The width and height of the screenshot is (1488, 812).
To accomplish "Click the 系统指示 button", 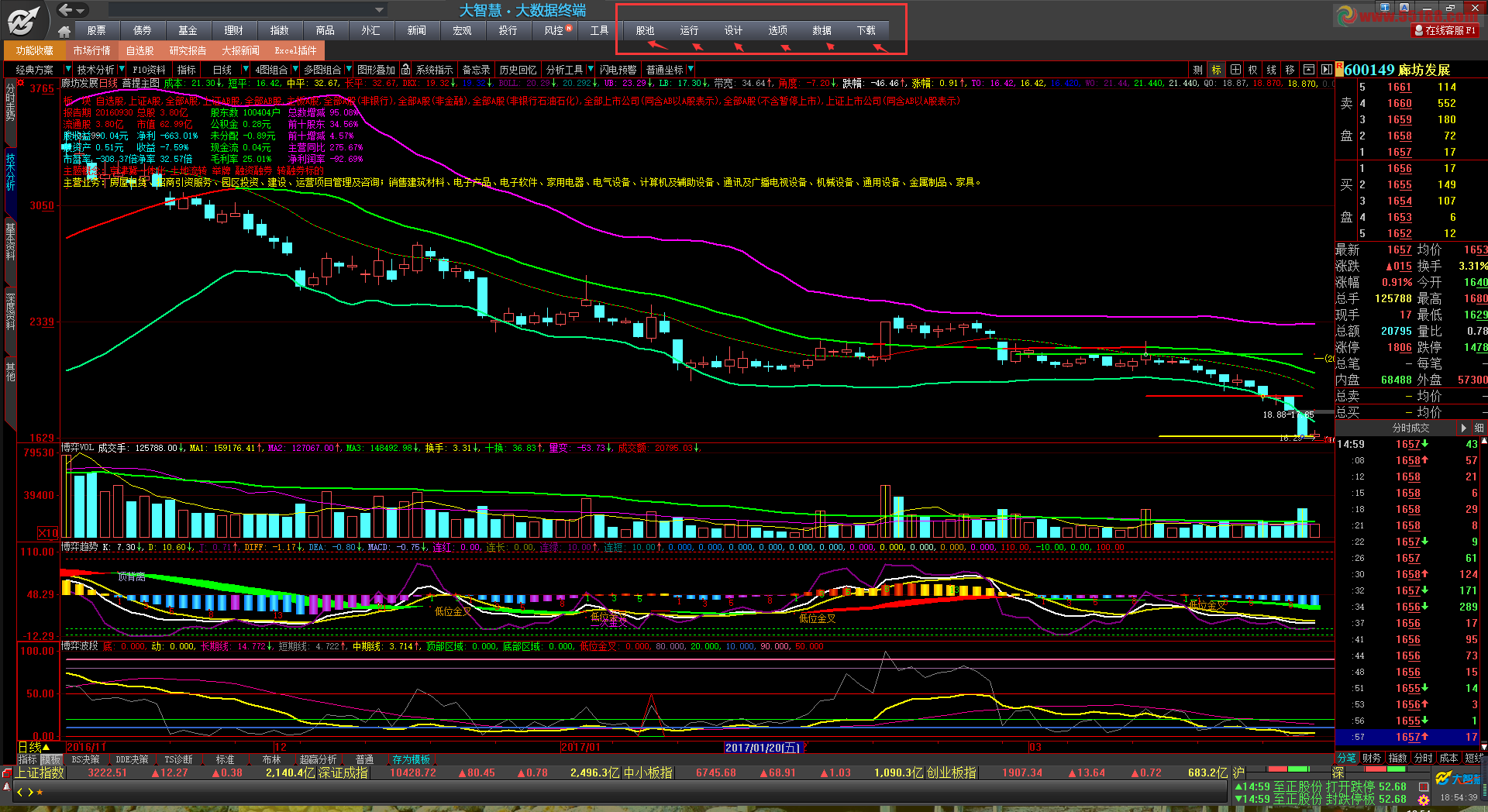I will [434, 70].
